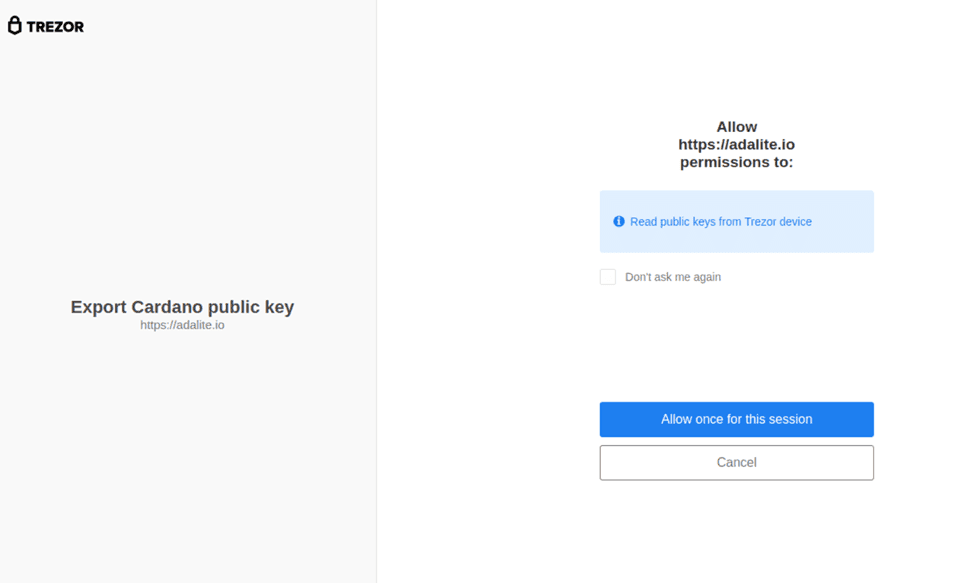Viewport: 975px width, 583px height.
Task: Tick the "Don't ask me again" checkbox
Action: point(608,277)
